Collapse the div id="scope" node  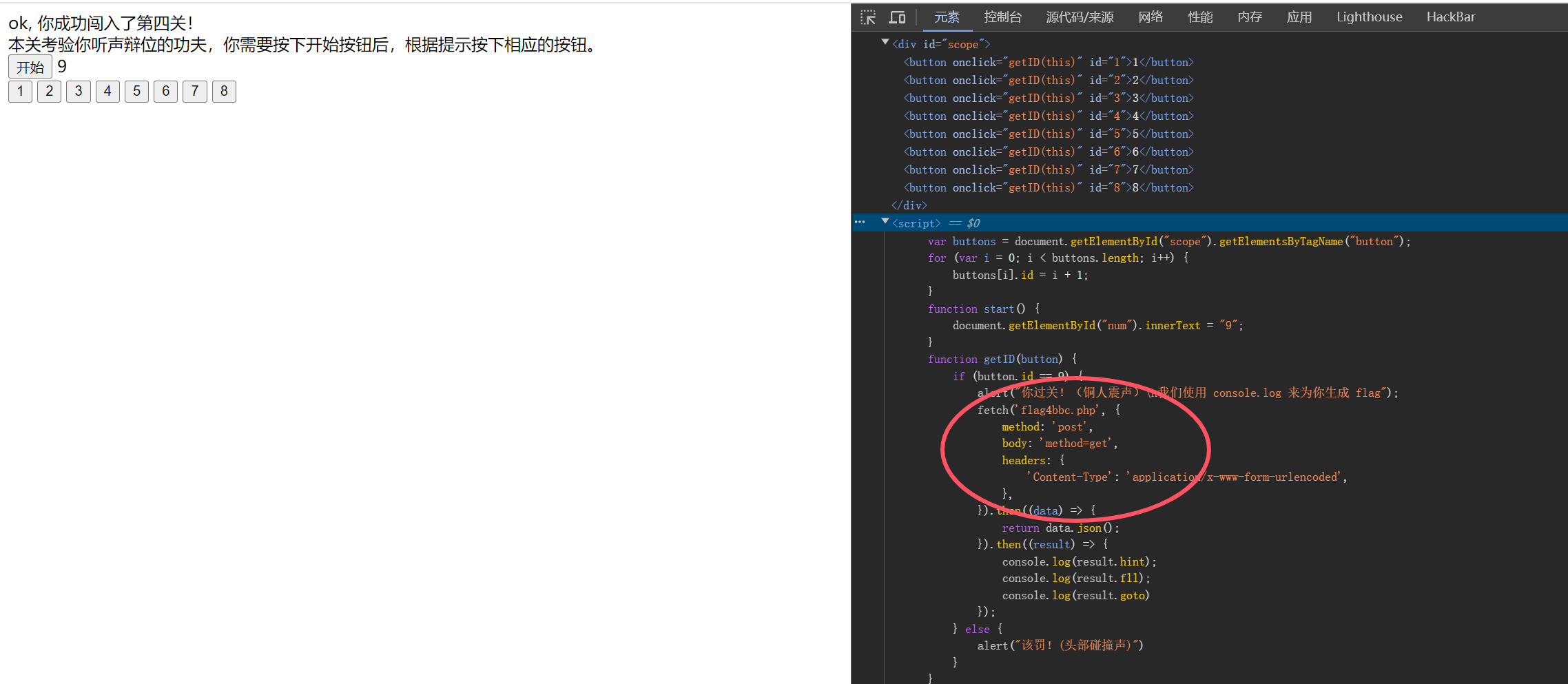tap(885, 43)
